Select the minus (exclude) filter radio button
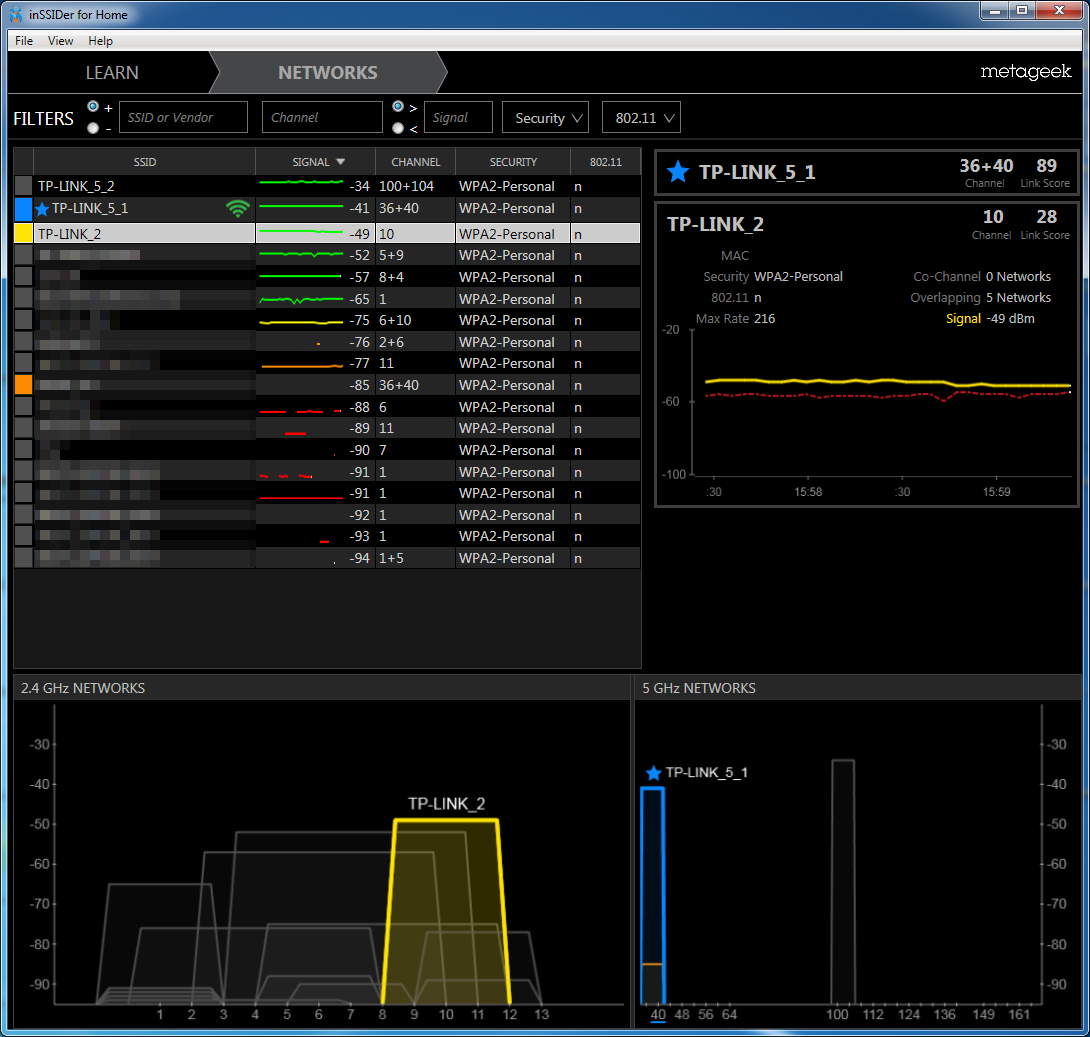Viewport: 1090px width, 1037px height. coord(93,128)
